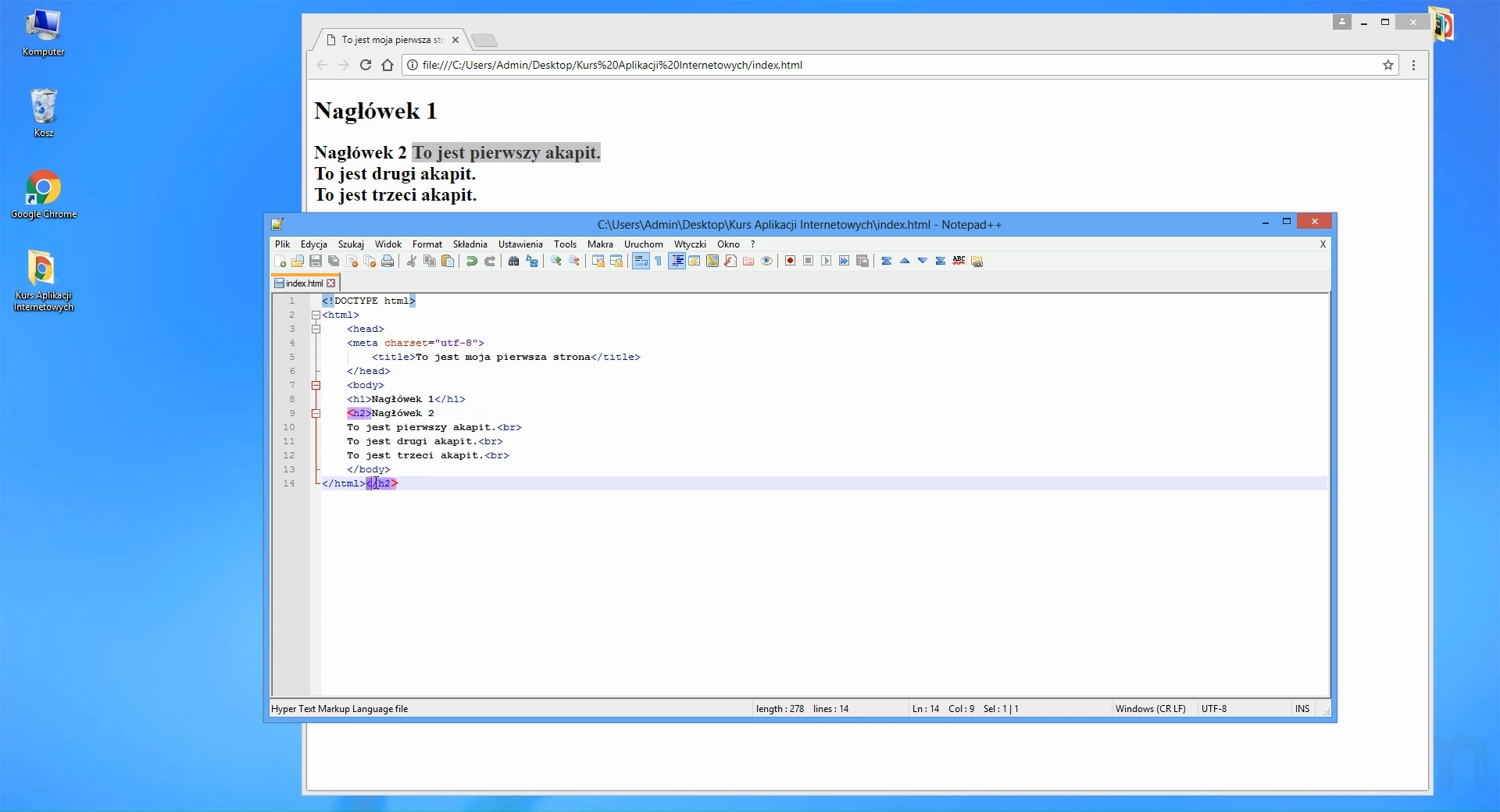This screenshot has width=1500, height=812.
Task: Collapse the head fold marker on line 3
Action: 316,329
